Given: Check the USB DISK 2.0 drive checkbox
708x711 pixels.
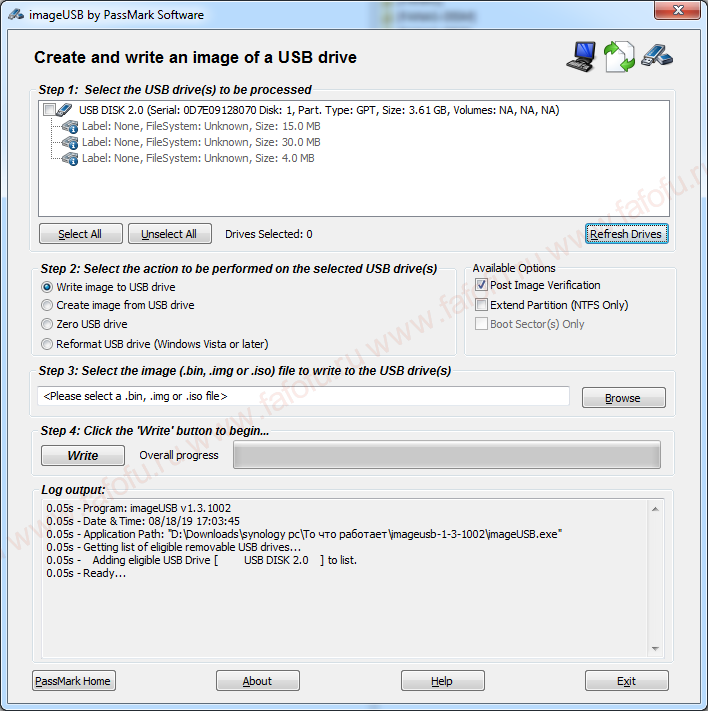Looking at the screenshot, I should 49,110.
